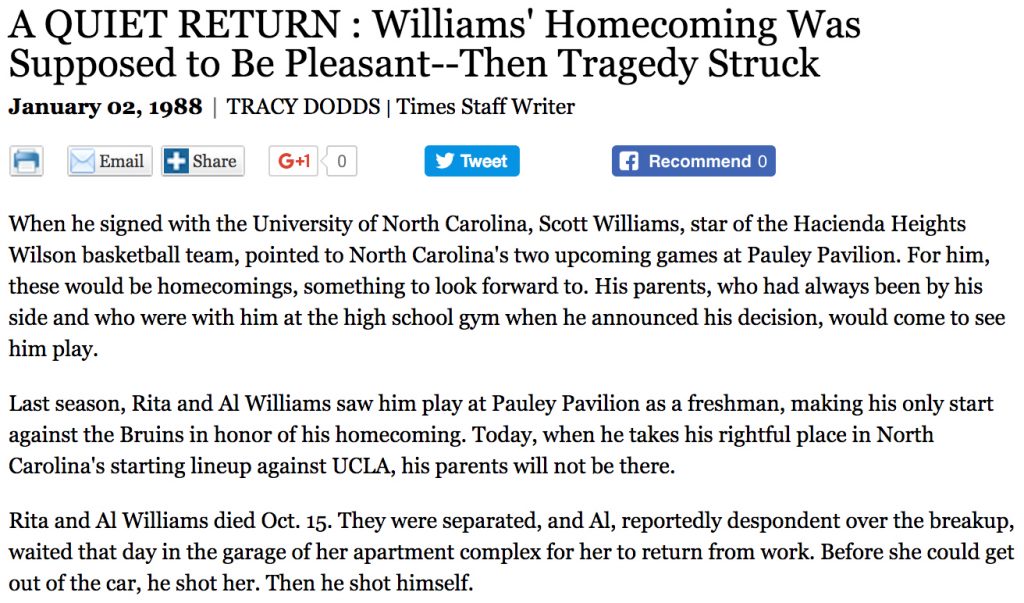Click author name TRACY DODDS
1024x603 pixels.
click(303, 106)
